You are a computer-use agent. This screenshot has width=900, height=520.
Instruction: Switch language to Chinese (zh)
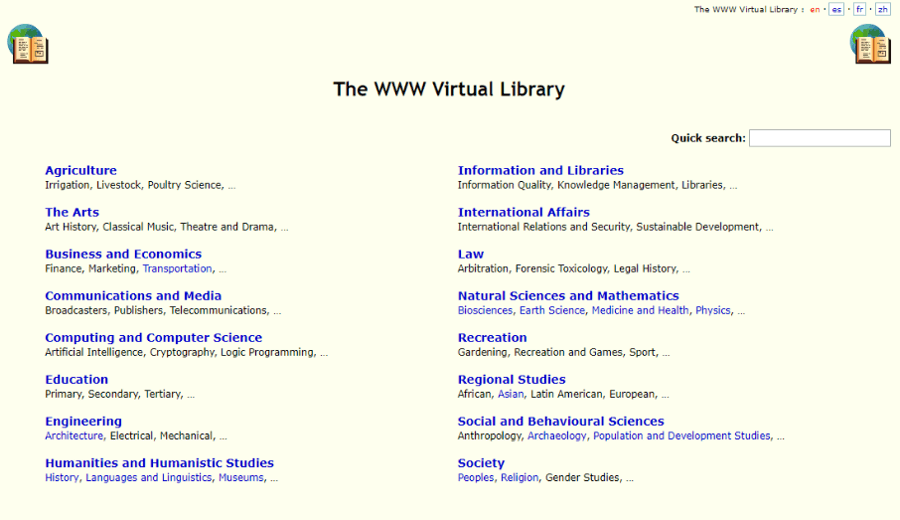882,10
